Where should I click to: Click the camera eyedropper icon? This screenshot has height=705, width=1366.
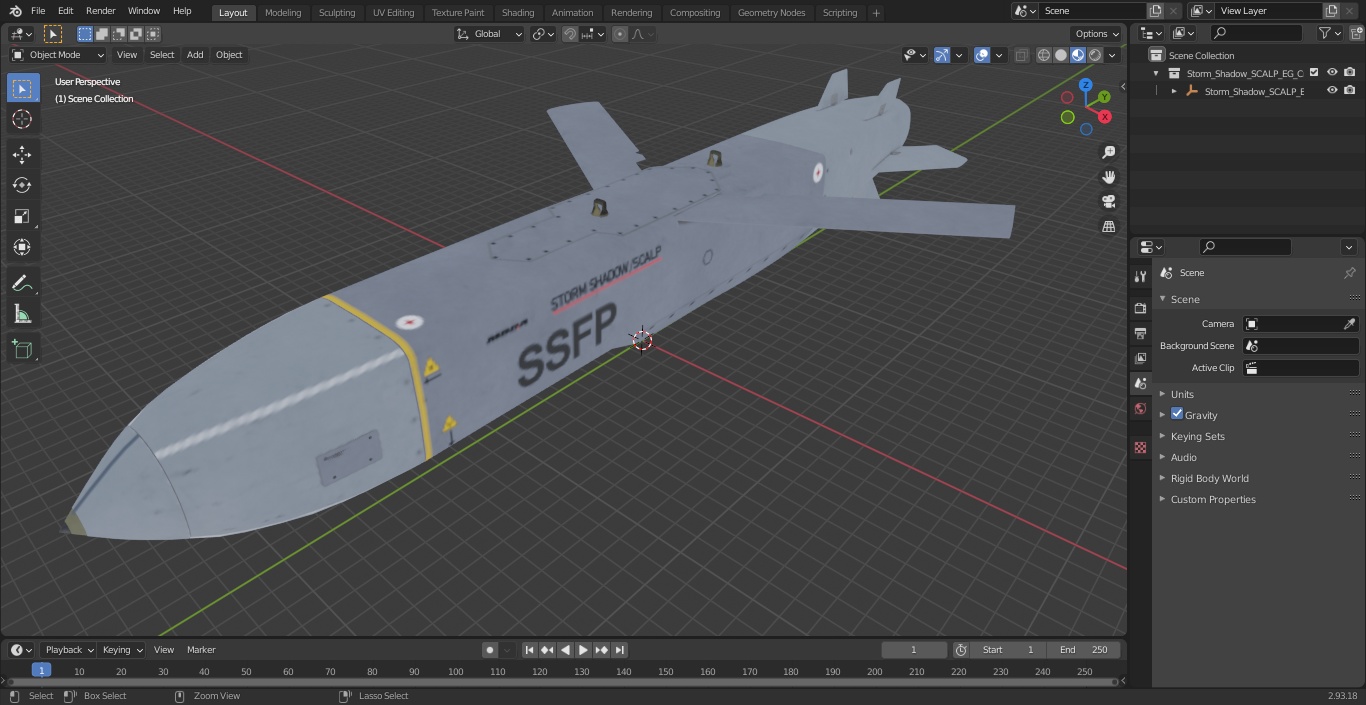pos(1349,324)
